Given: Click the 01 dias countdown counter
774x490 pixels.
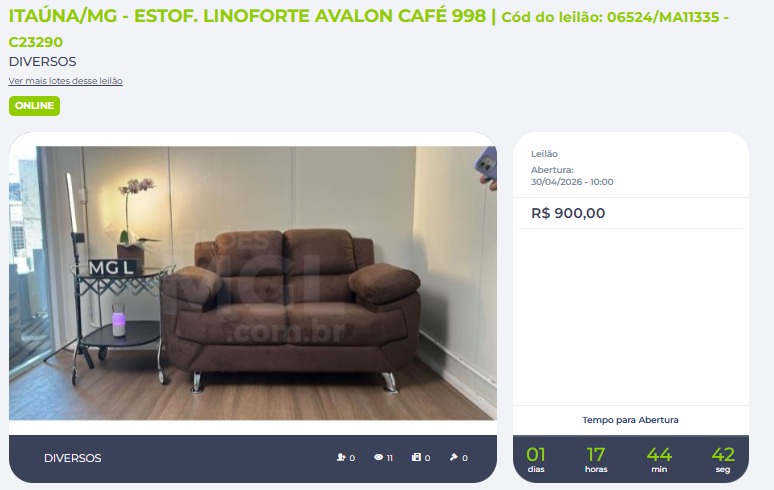Looking at the screenshot, I should pyautogui.click(x=536, y=459).
